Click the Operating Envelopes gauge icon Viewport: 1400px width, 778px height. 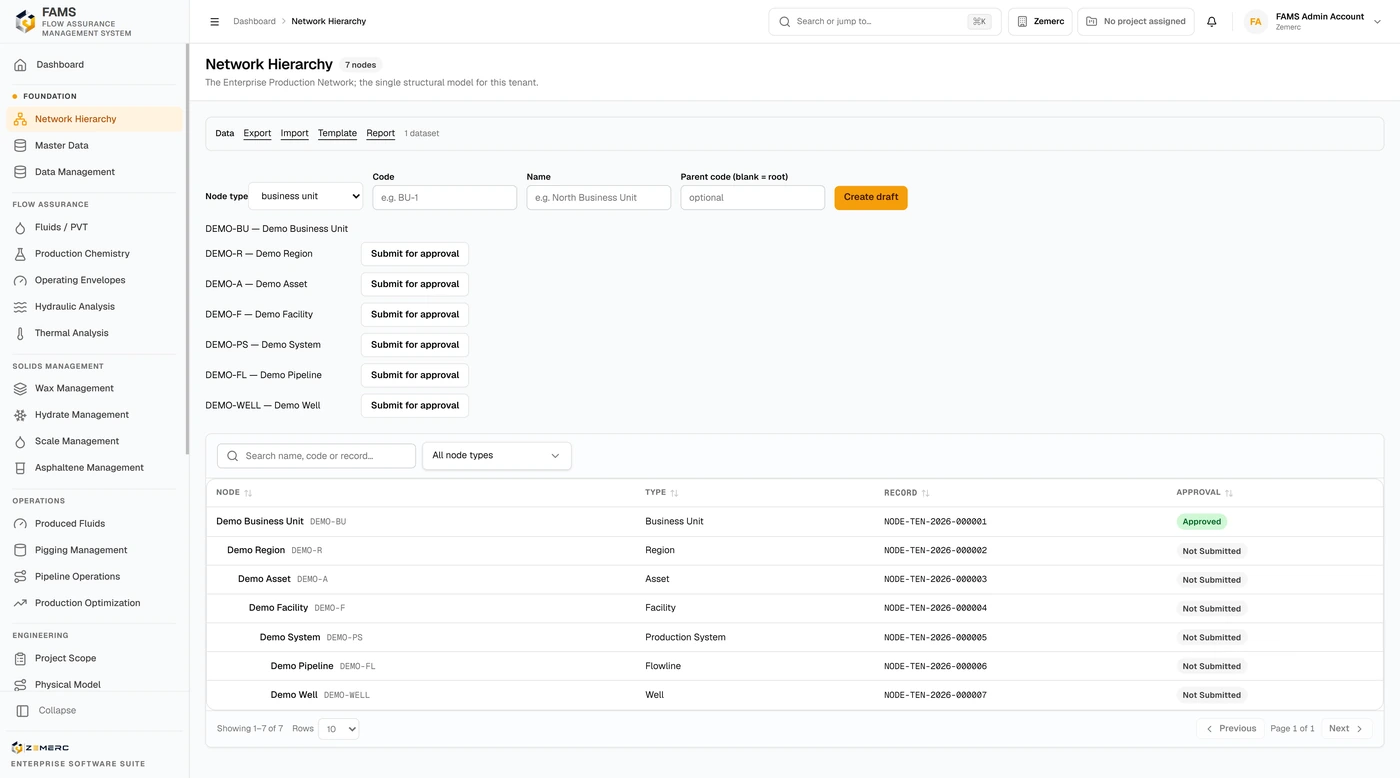click(x=20, y=281)
